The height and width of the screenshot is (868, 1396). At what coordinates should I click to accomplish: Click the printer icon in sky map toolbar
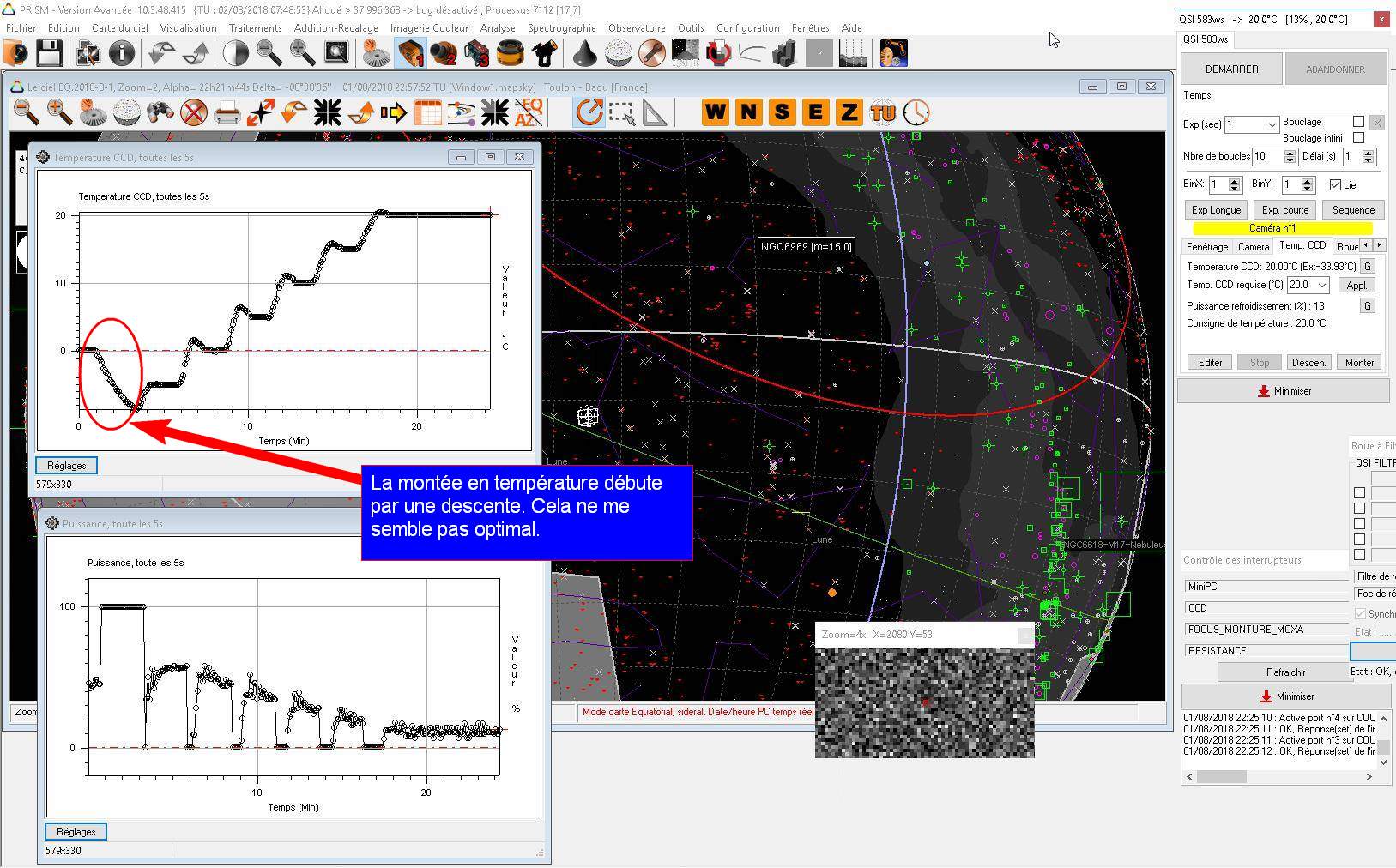coord(227,112)
